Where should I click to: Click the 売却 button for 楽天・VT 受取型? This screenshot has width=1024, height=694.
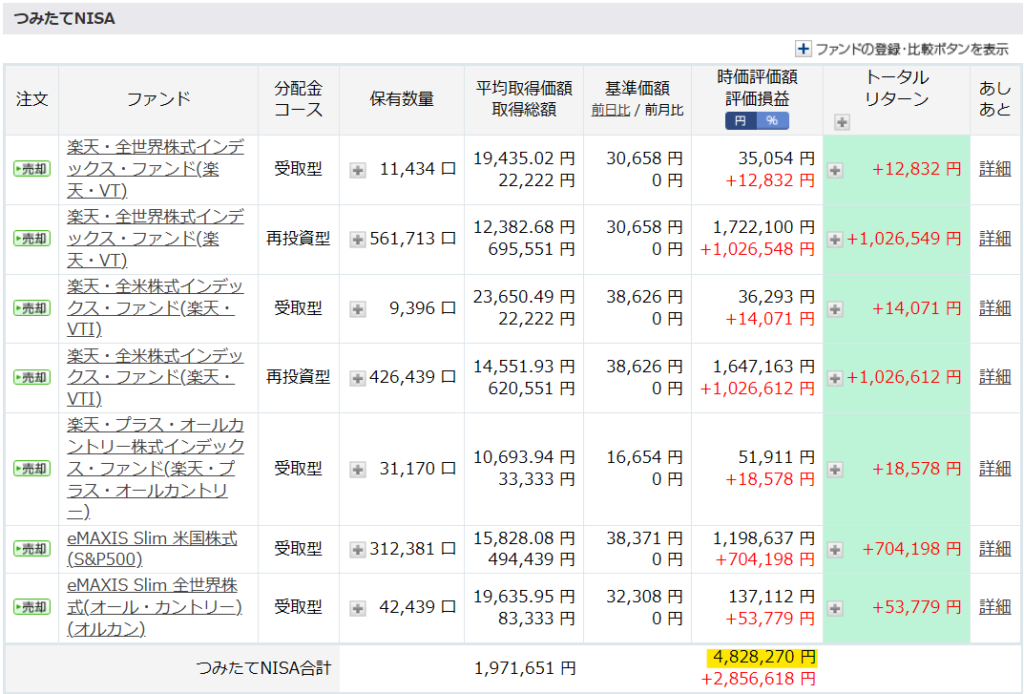[31, 169]
